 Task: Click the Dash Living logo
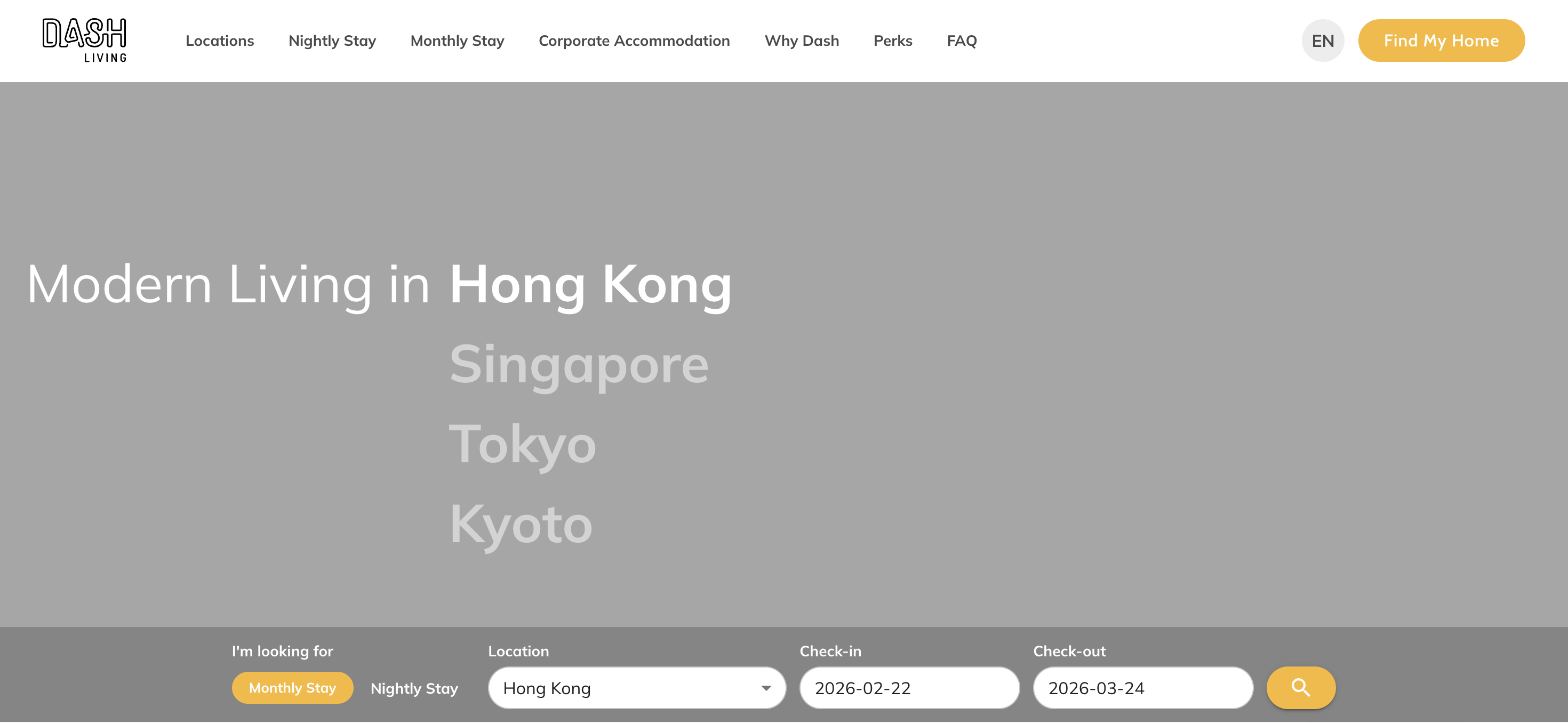[x=84, y=40]
